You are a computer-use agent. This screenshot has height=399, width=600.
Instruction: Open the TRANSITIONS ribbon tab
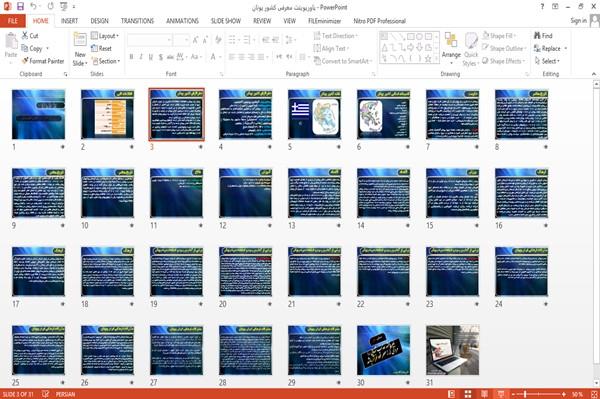coord(137,21)
